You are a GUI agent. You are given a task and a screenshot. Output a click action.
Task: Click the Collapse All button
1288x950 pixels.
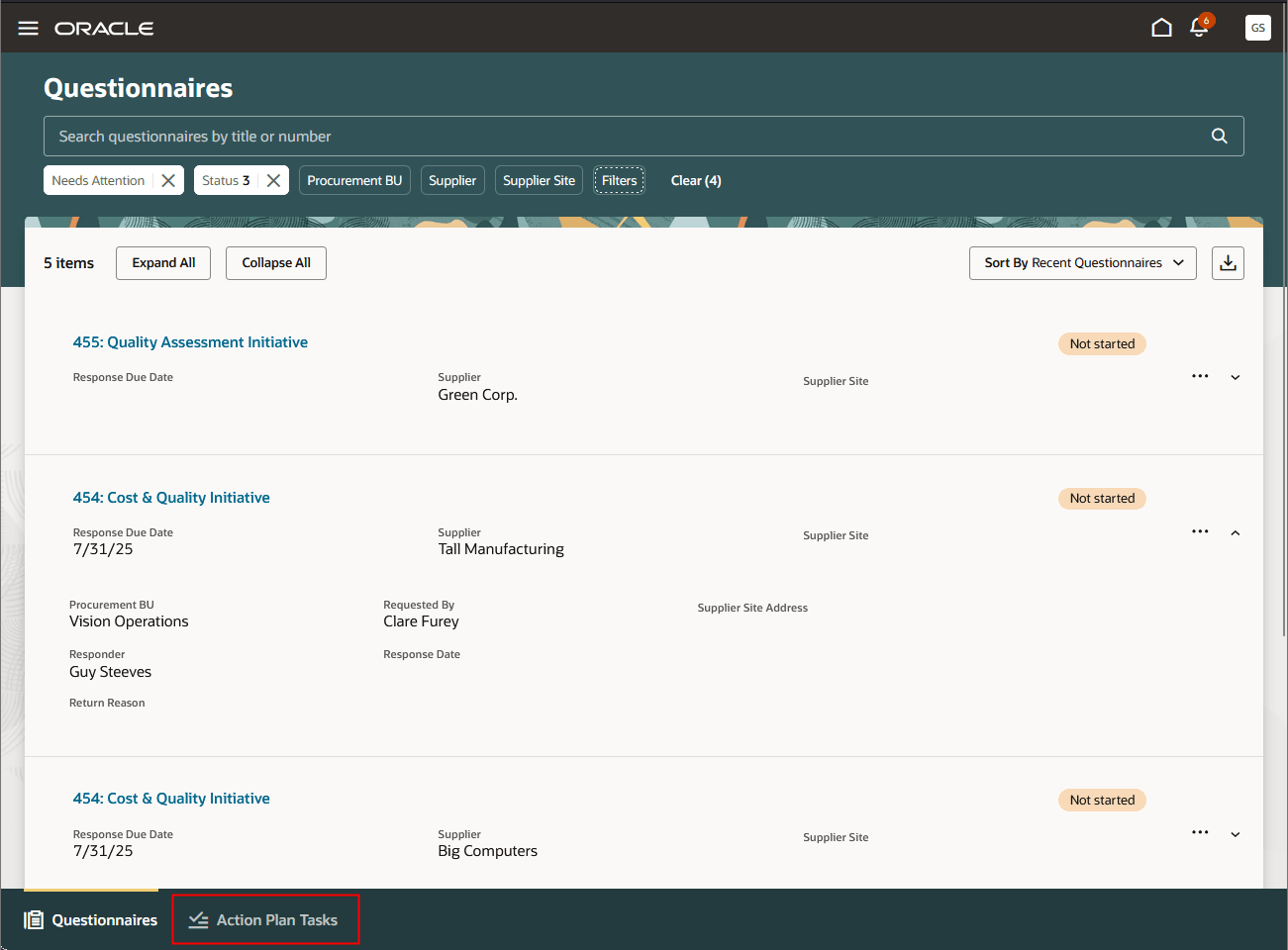coord(276,263)
